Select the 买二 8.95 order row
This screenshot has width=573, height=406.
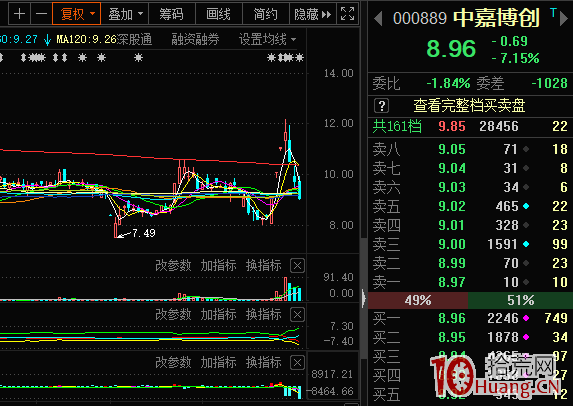coord(470,337)
